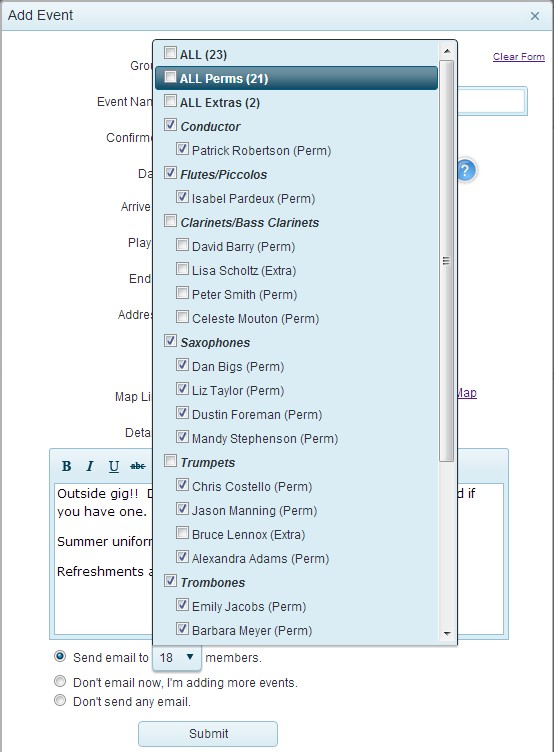Apply Italic formatting in editor toolbar
Screen dimensions: 554x752
[90, 466]
